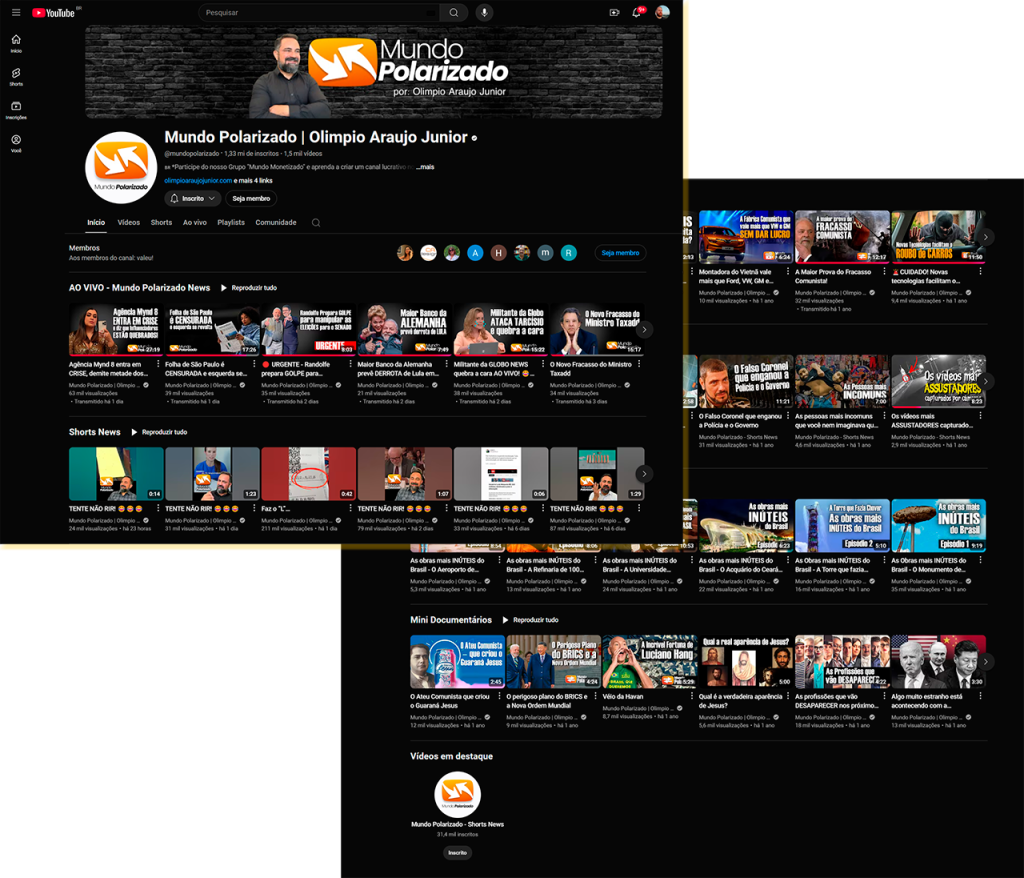
Task: Open Qual é a verdadeira aparência de Jesus thumbnail
Action: point(746,662)
